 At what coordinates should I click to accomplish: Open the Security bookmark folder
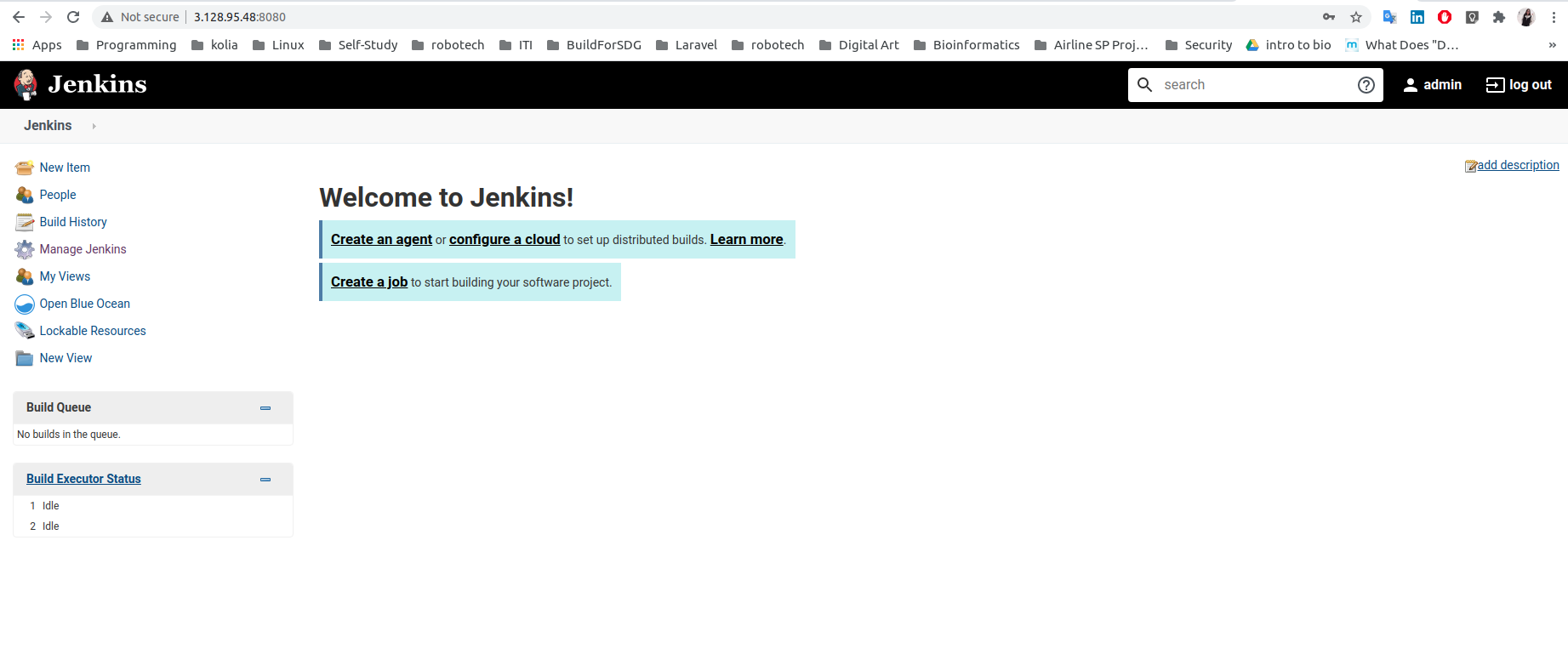[x=1199, y=45]
